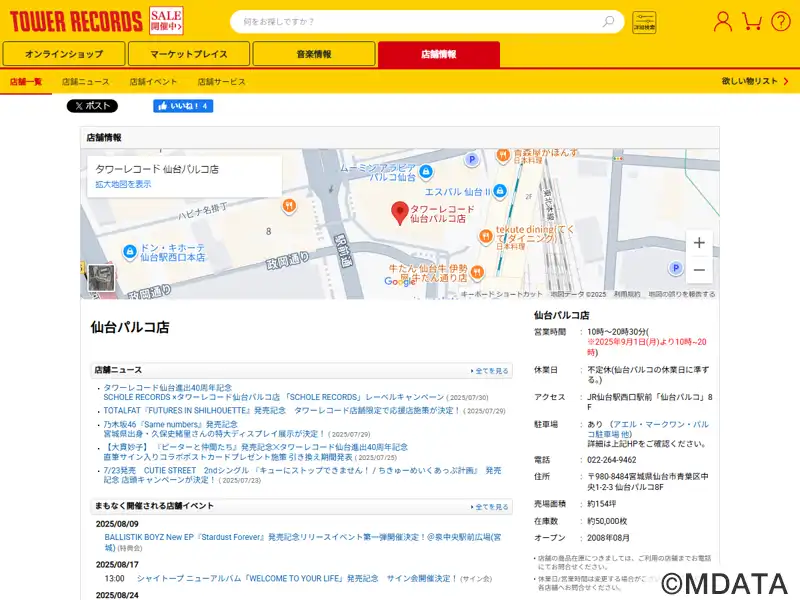The width and height of the screenshot is (800, 600).
Task: Click the 約154坪 floor area value
Action: click(602, 504)
